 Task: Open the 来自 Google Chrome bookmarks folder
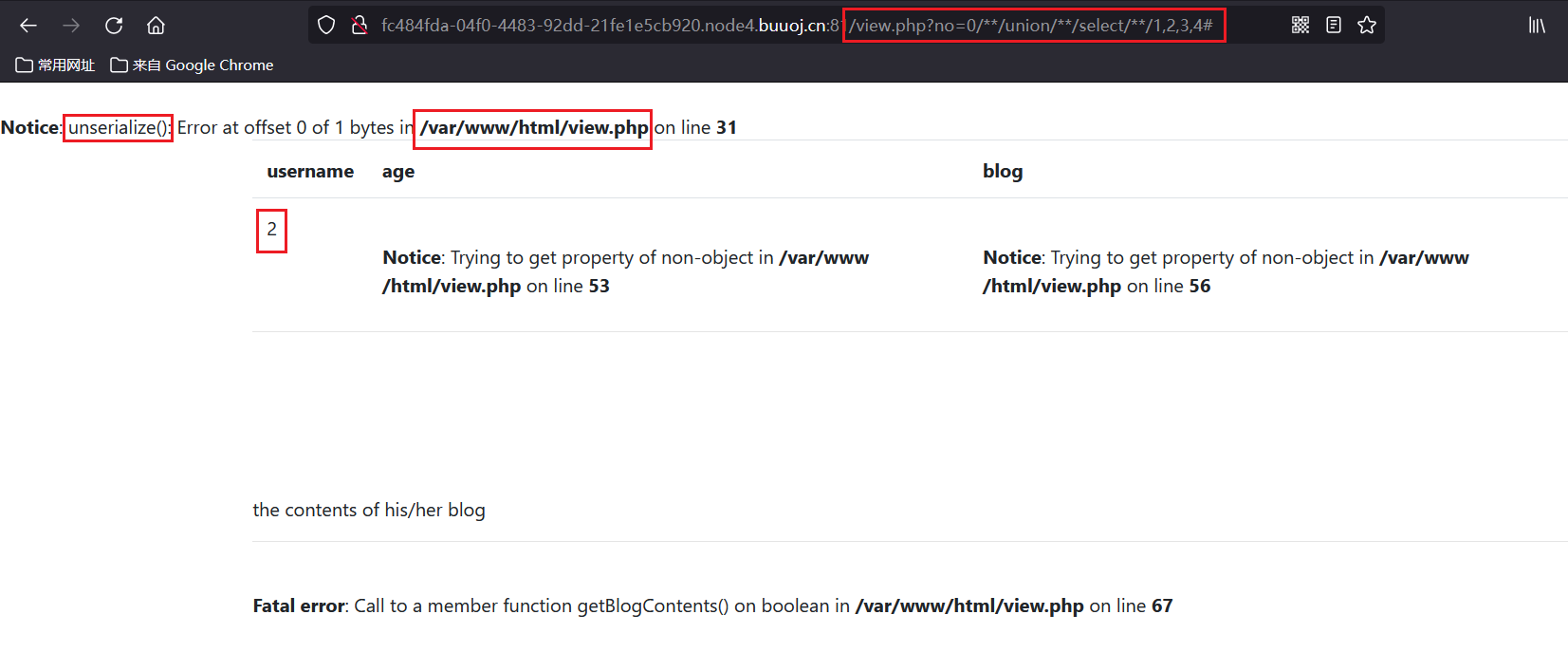tap(193, 65)
